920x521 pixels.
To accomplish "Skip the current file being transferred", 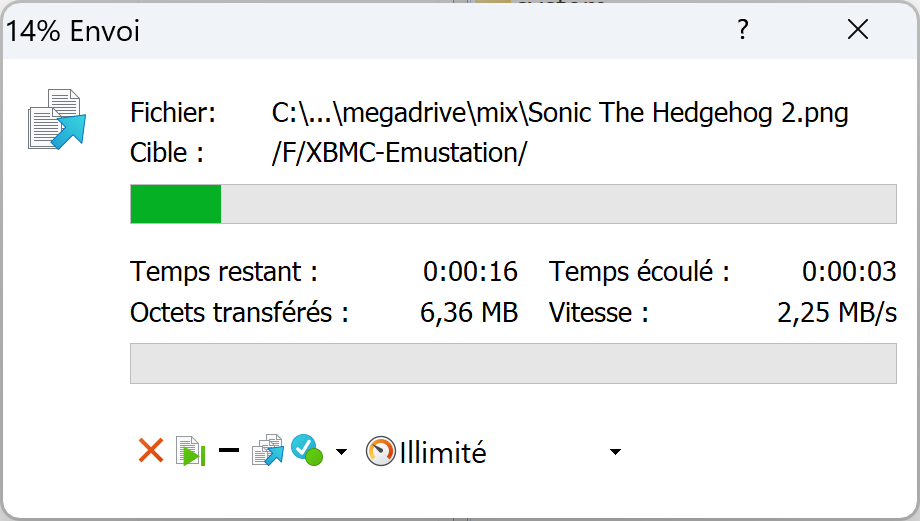I will 191,451.
